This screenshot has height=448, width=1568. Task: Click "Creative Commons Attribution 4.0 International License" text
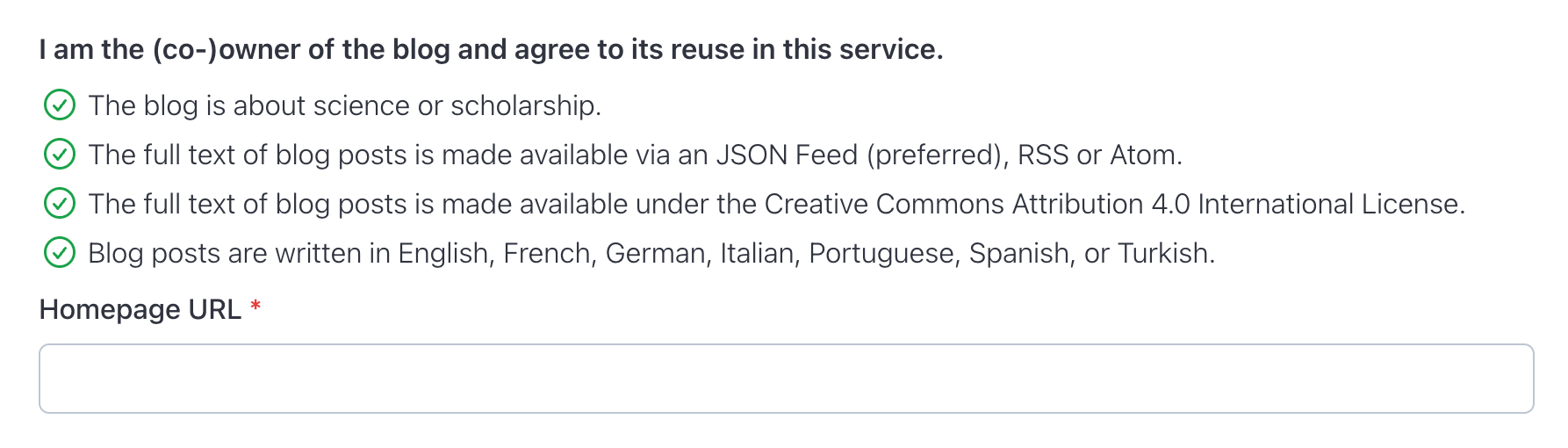[x=1112, y=204]
